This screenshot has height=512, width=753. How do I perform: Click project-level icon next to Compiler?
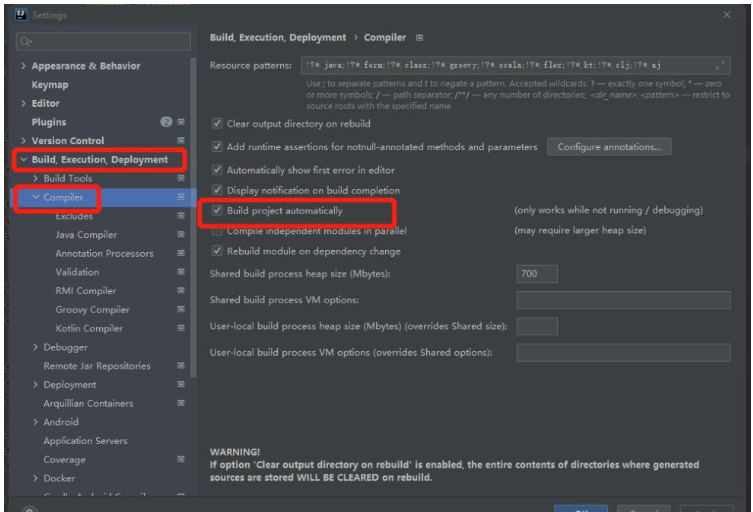[x=181, y=197]
